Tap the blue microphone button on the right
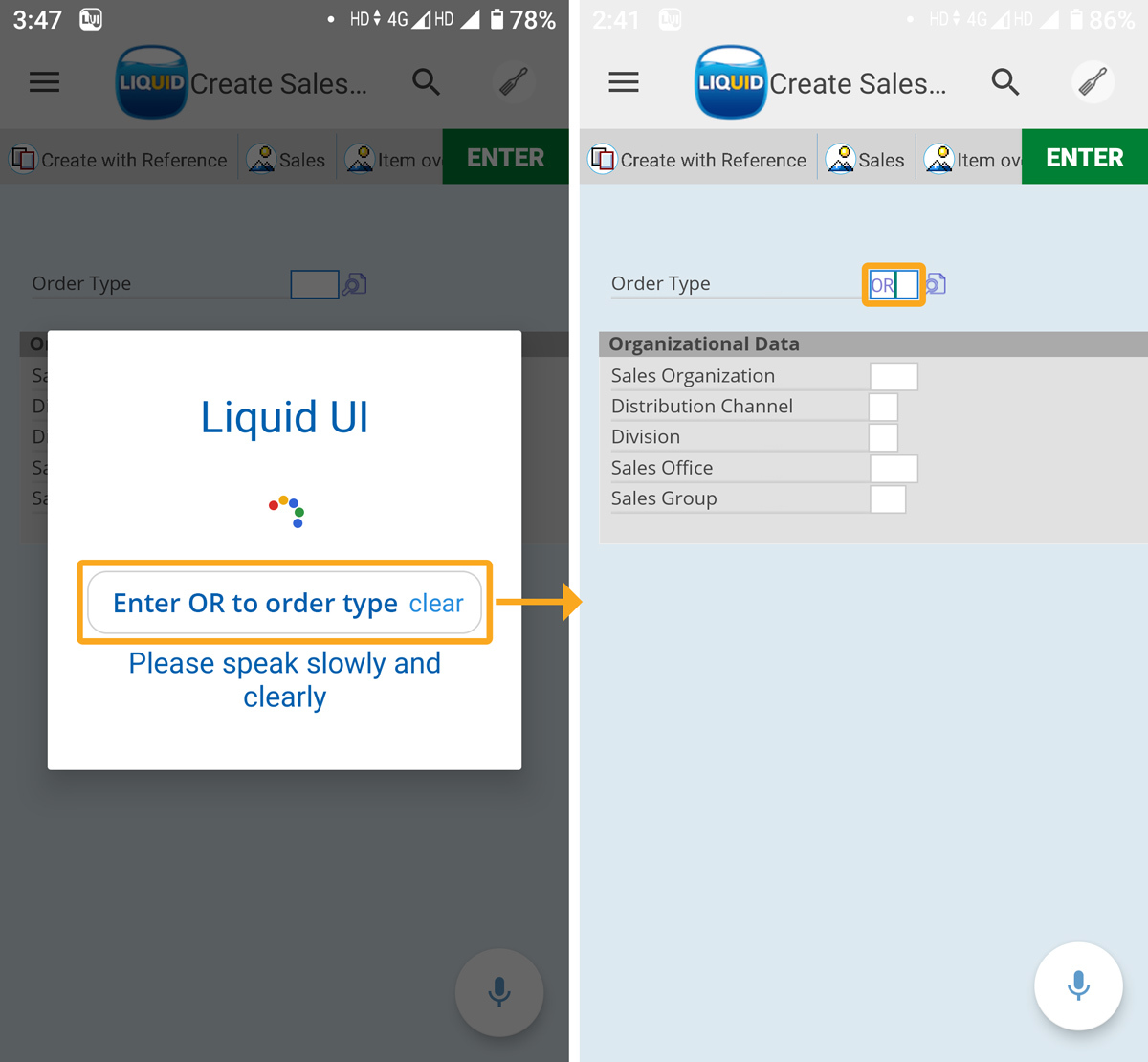The image size is (1148, 1062). point(1078,986)
